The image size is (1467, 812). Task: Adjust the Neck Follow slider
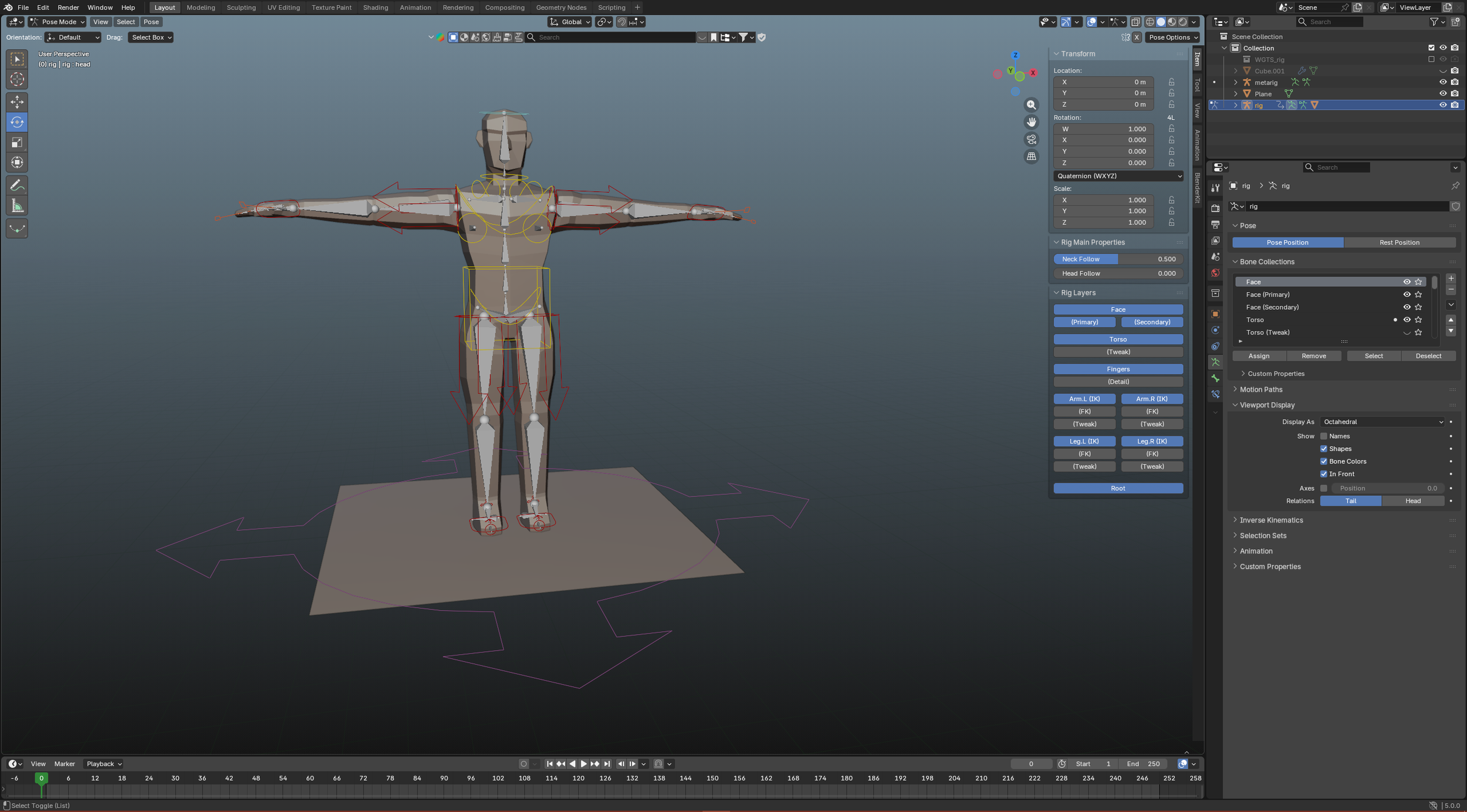[1118, 259]
